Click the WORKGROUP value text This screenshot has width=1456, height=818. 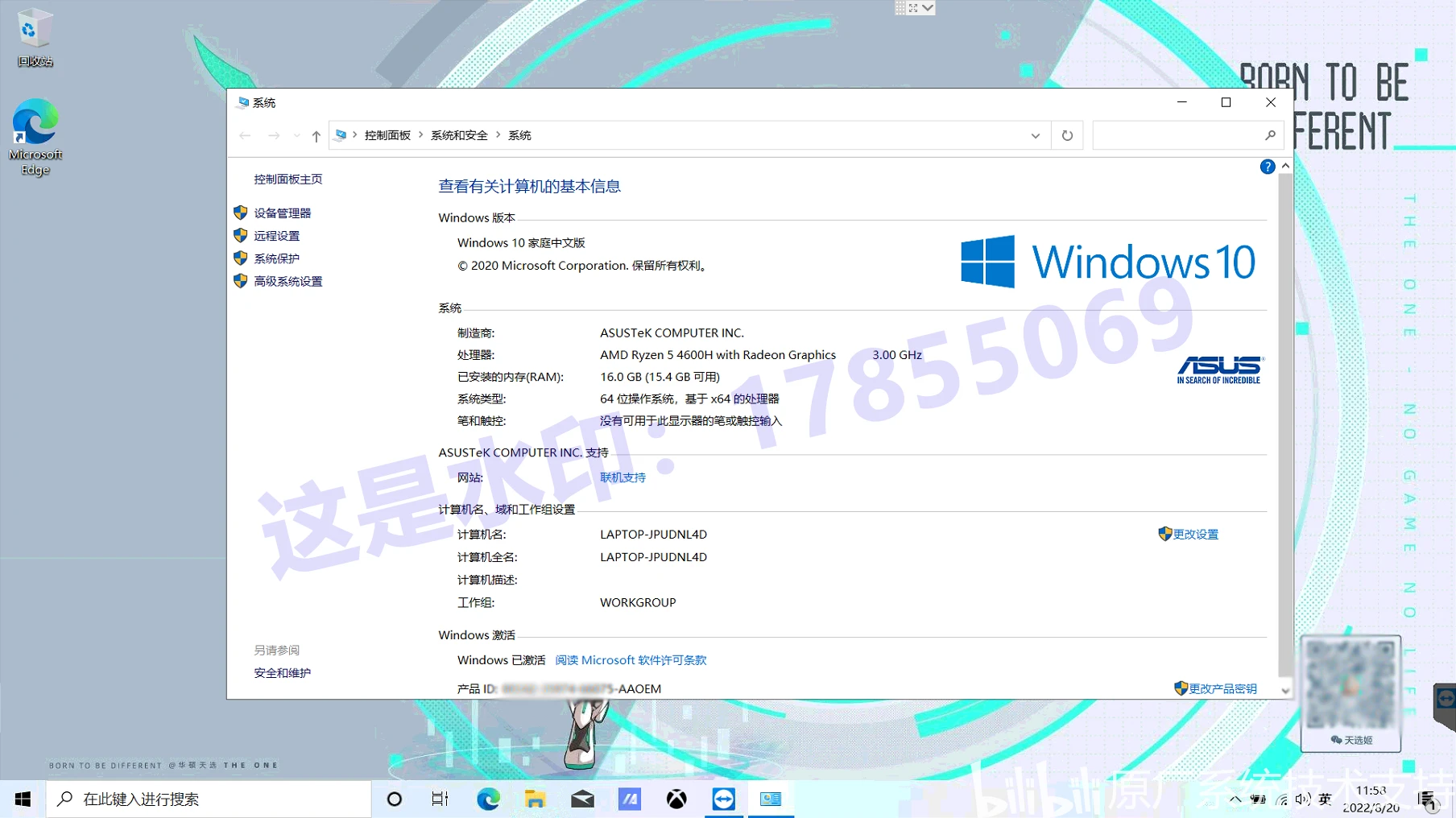pos(638,602)
